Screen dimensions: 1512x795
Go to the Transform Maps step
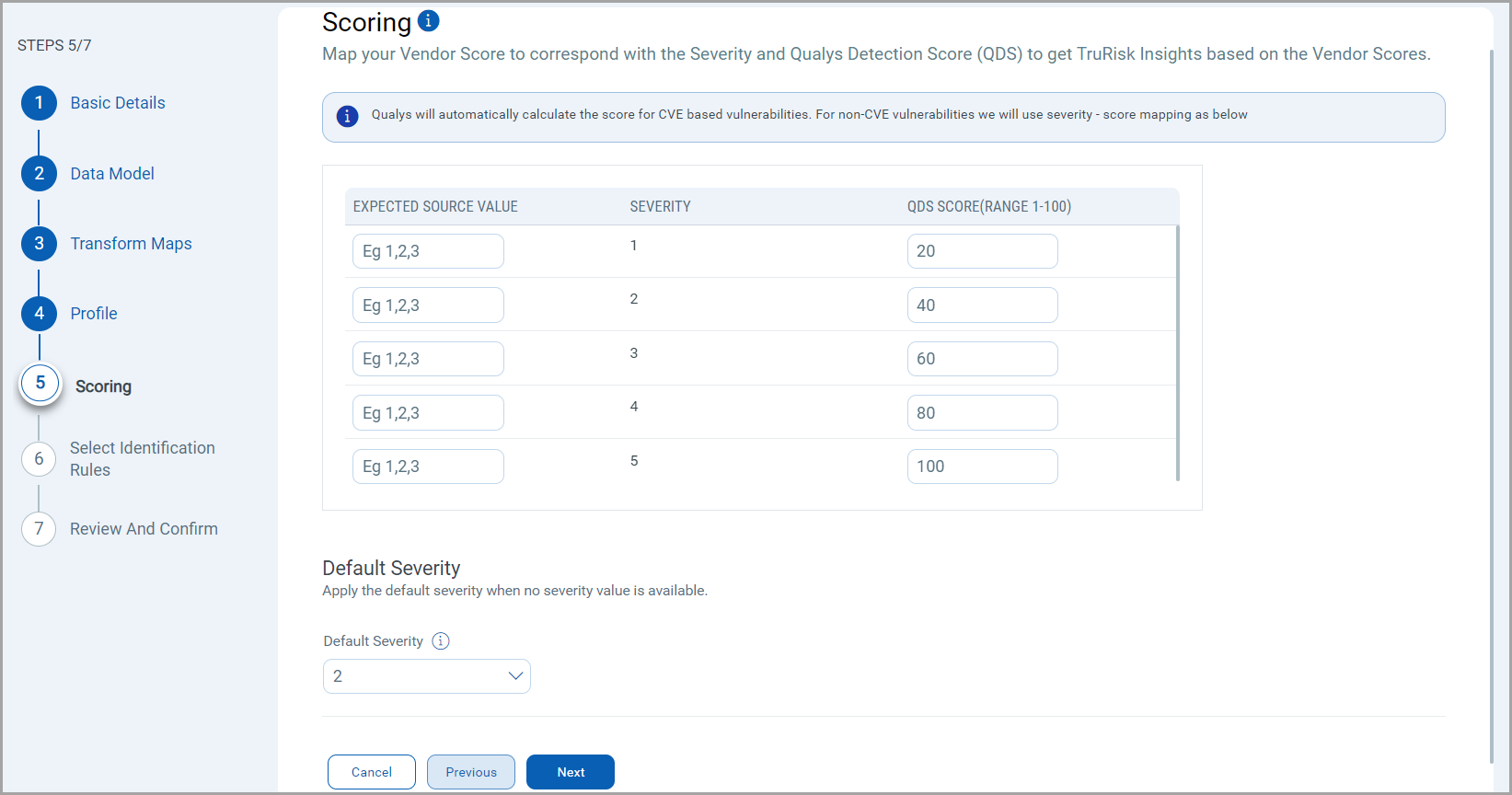click(131, 244)
